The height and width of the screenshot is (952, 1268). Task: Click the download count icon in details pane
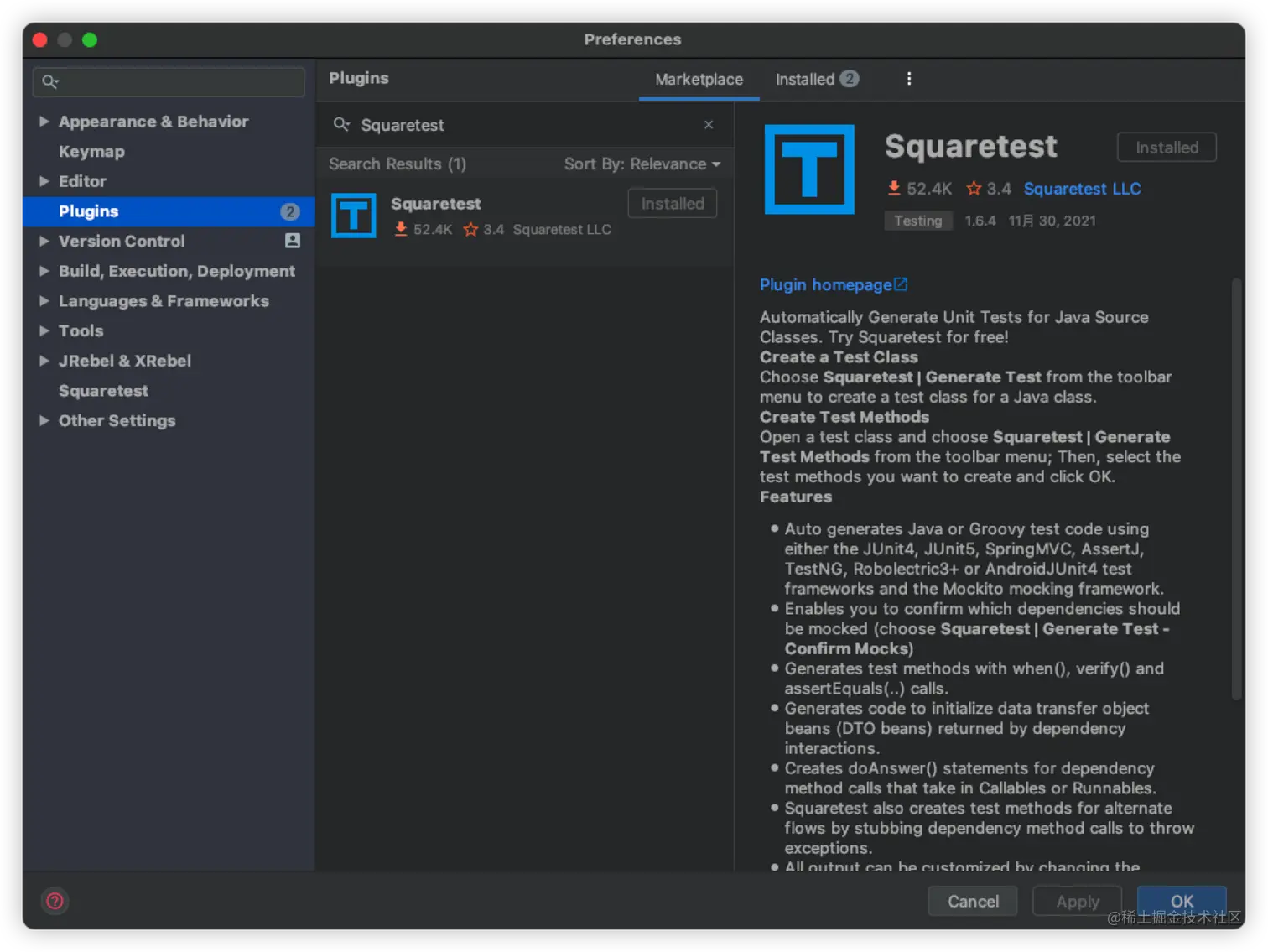pos(894,188)
